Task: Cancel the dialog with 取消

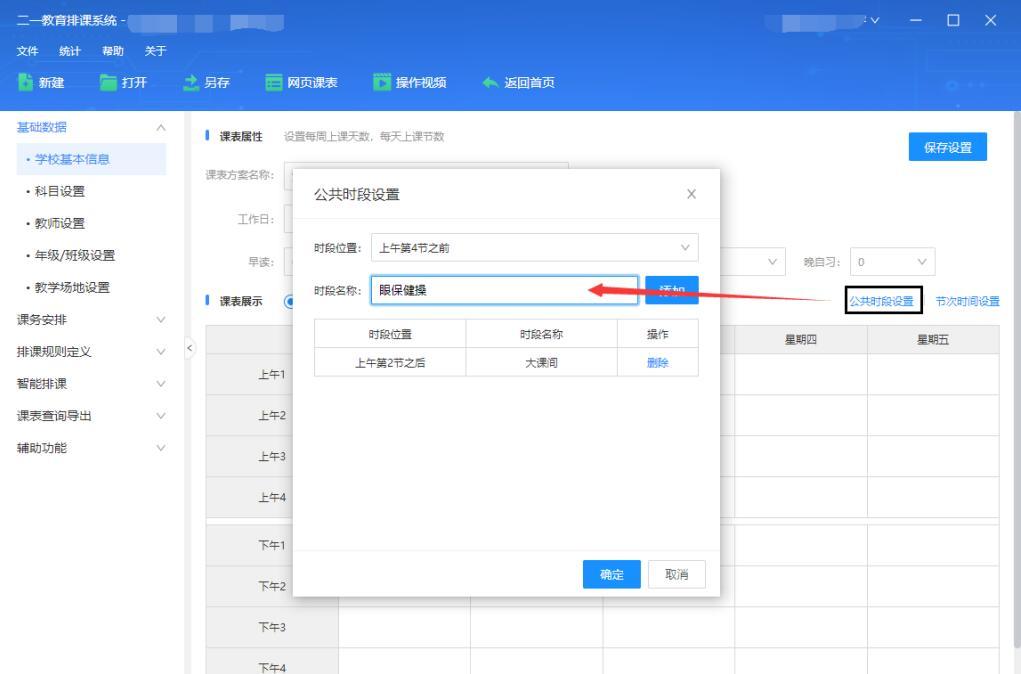Action: [677, 574]
